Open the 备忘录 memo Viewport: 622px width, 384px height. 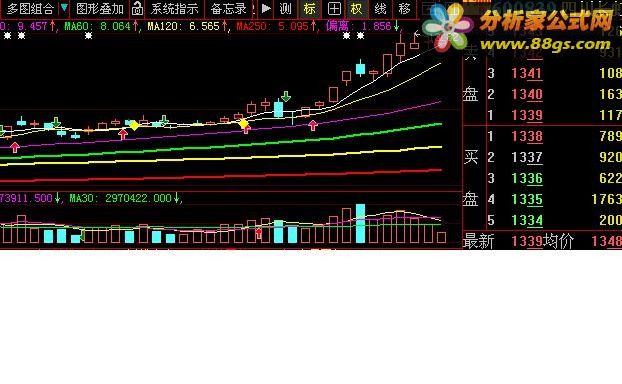point(228,9)
